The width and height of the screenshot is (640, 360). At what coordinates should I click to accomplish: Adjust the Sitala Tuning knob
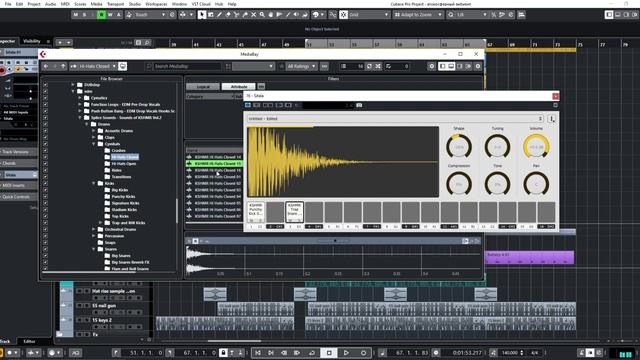tap(498, 147)
